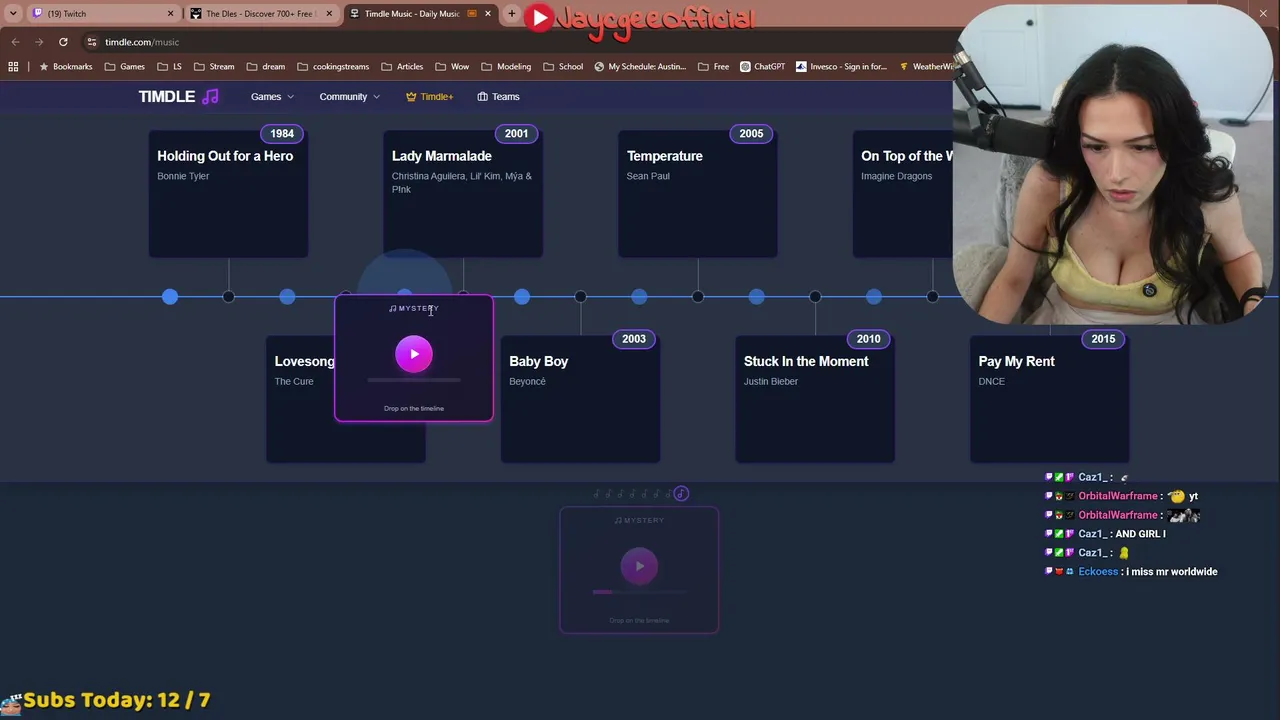Select the Stuck In the Moment card
1280x720 pixels.
815,399
